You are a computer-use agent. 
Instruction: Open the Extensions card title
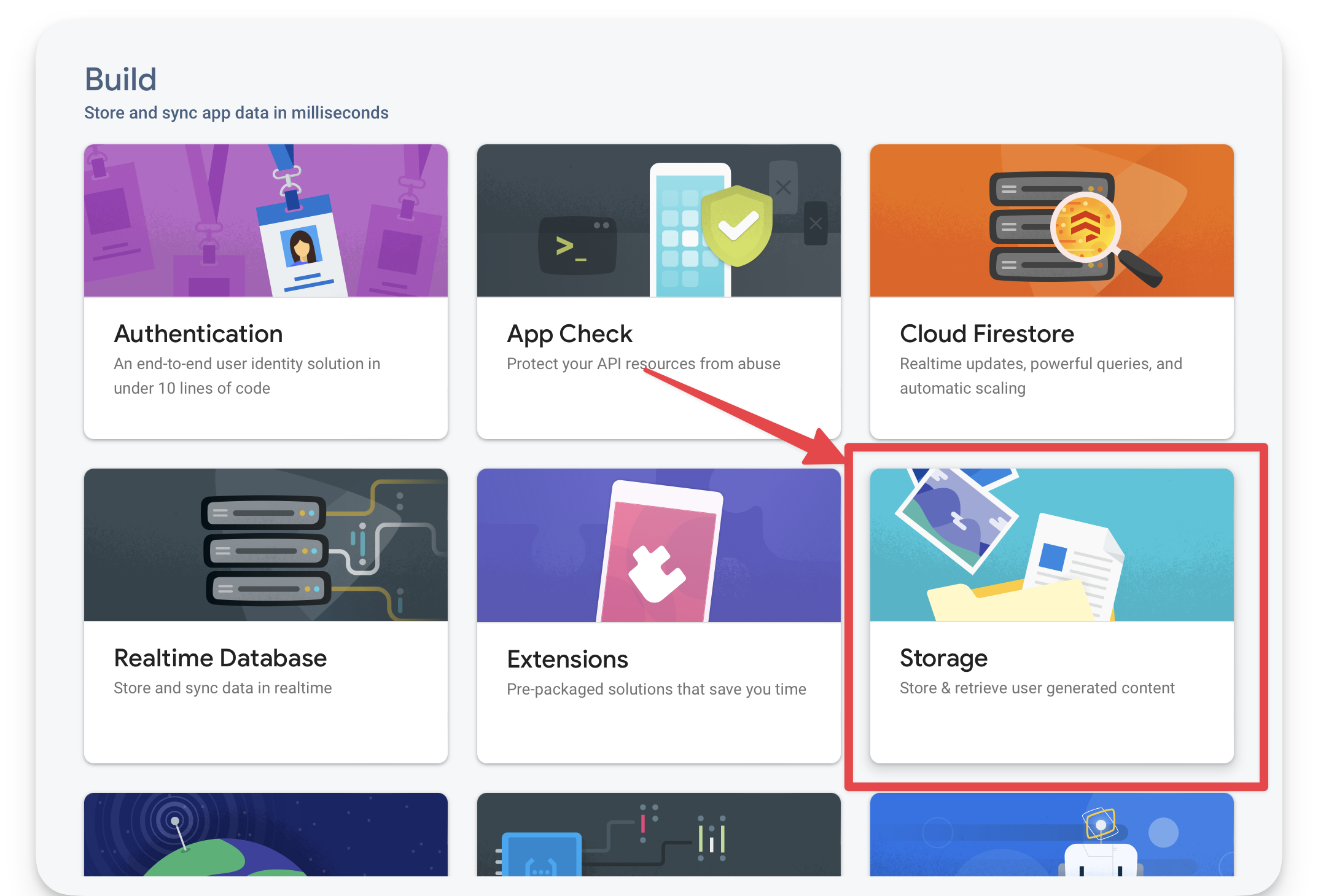point(567,660)
